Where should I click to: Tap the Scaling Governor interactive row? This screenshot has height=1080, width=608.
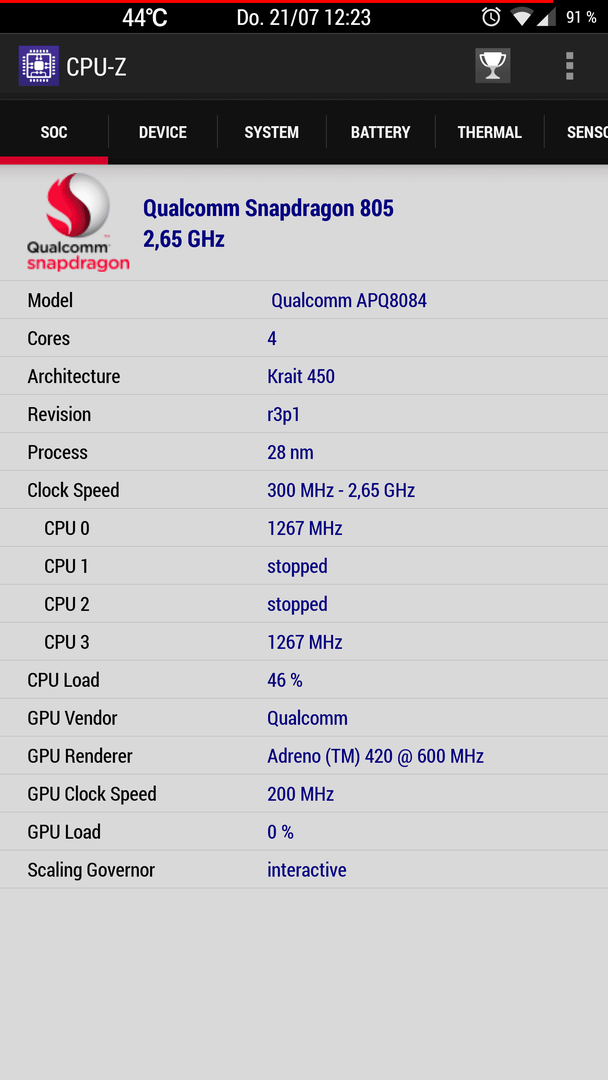[304, 869]
